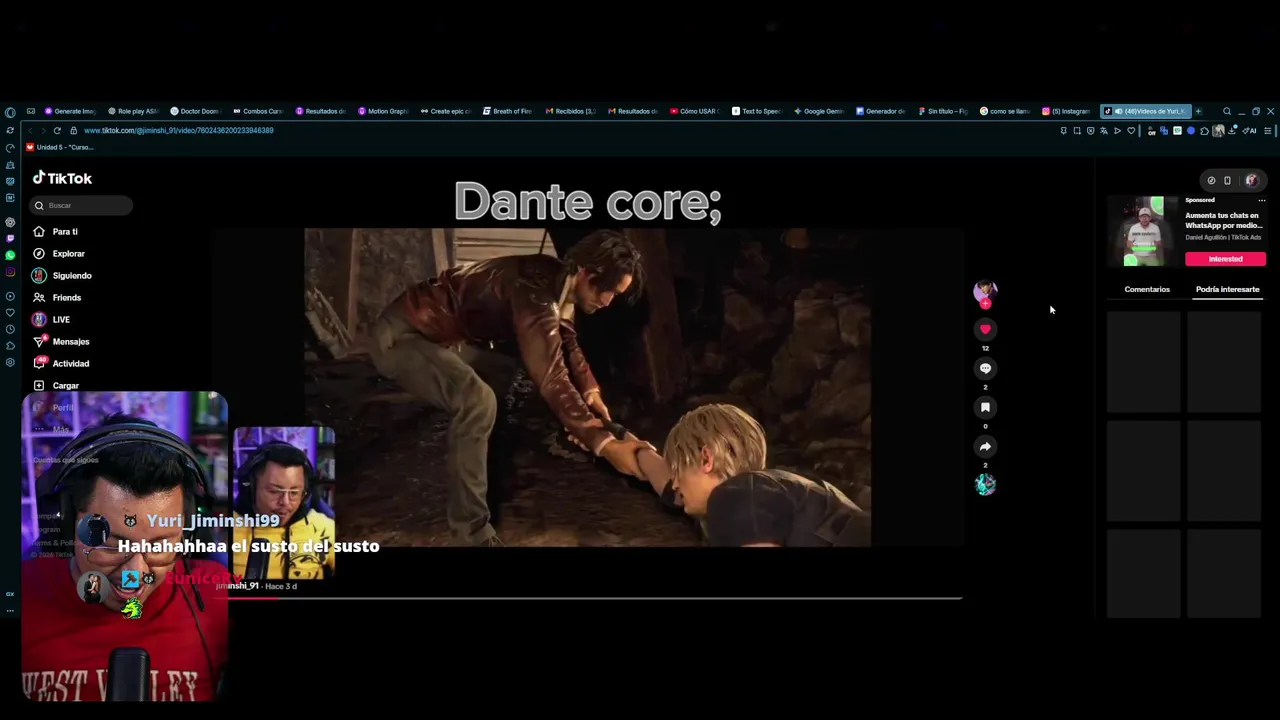This screenshot has width=1280, height=720.
Task: Open Actividad notifications
Action: (61, 364)
